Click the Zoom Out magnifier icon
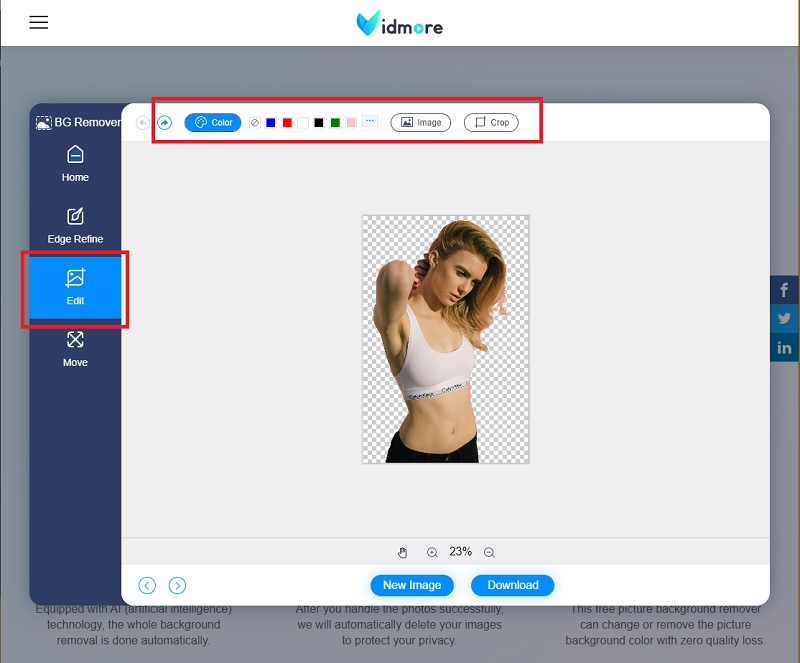The image size is (800, 663). pyautogui.click(x=489, y=552)
